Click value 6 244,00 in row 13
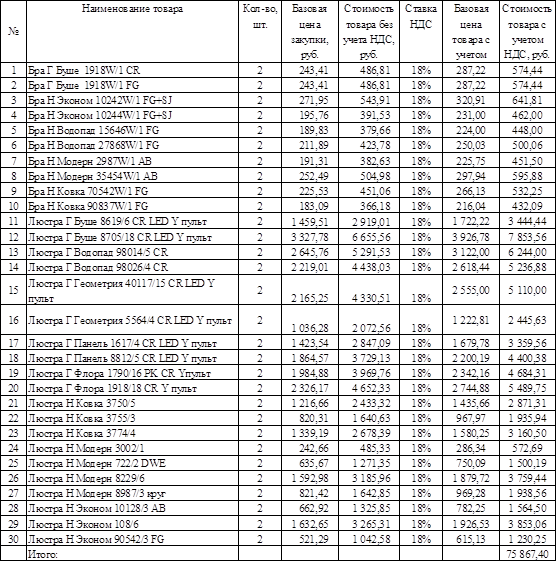The image size is (557, 562). 528,252
